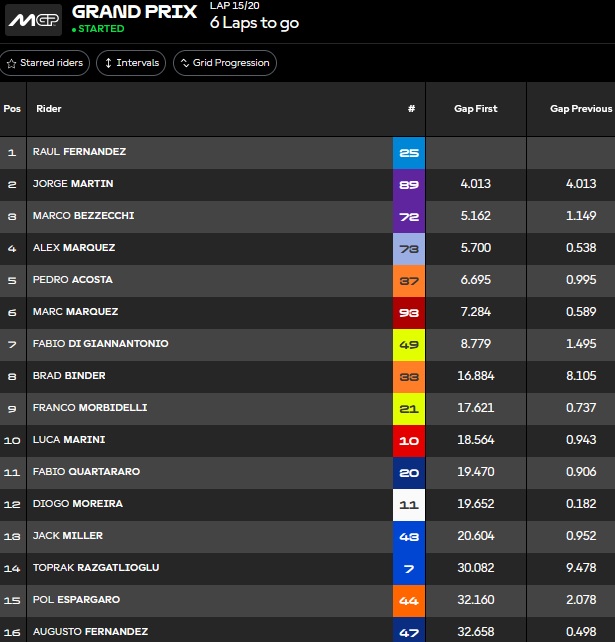
Task: Click the yellow number 49 badge
Action: (409, 345)
